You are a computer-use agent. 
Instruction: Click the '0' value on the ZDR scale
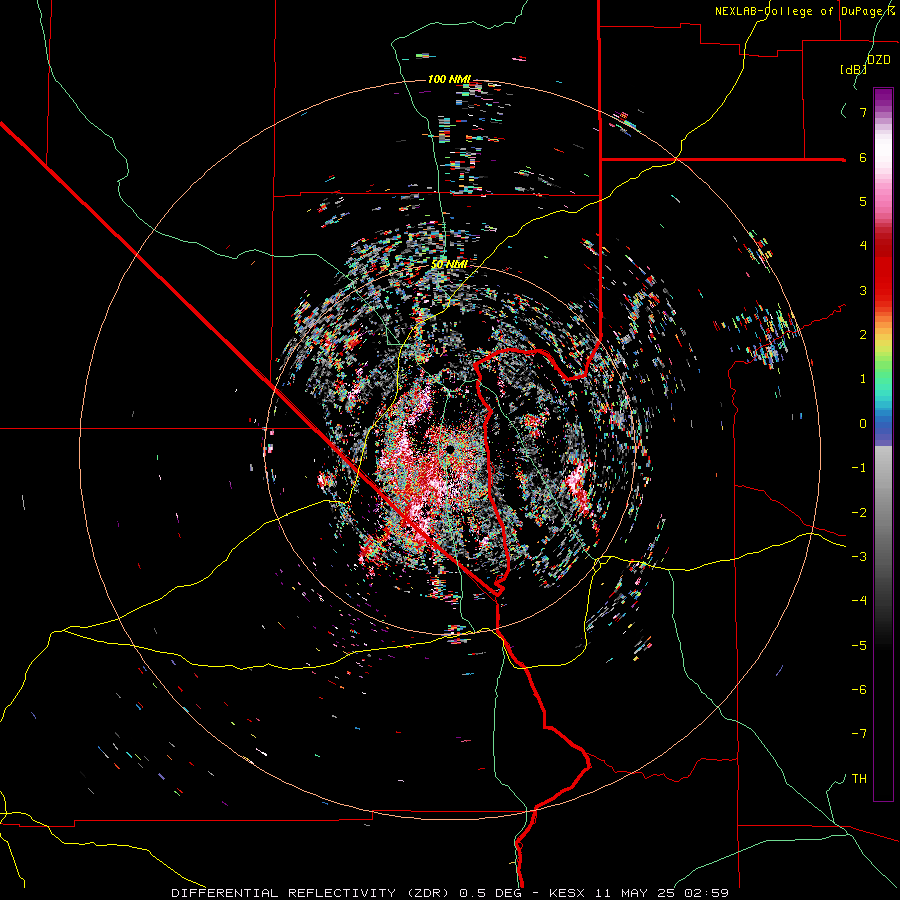tap(863, 424)
